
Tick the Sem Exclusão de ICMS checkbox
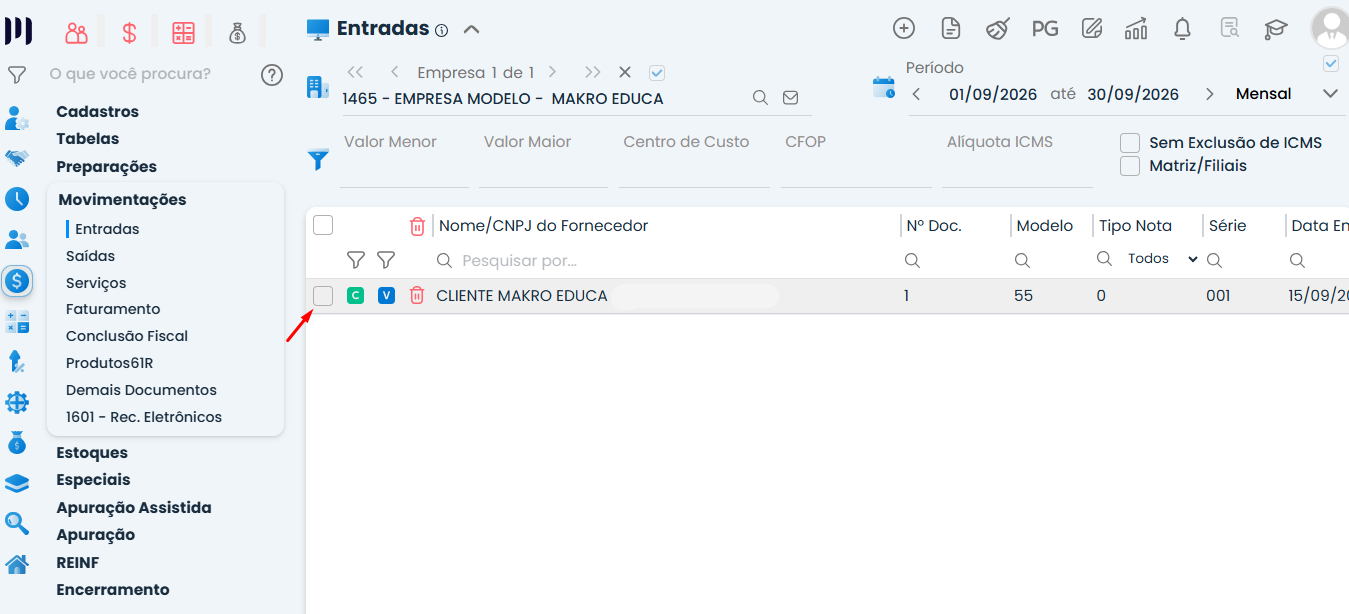click(1130, 143)
